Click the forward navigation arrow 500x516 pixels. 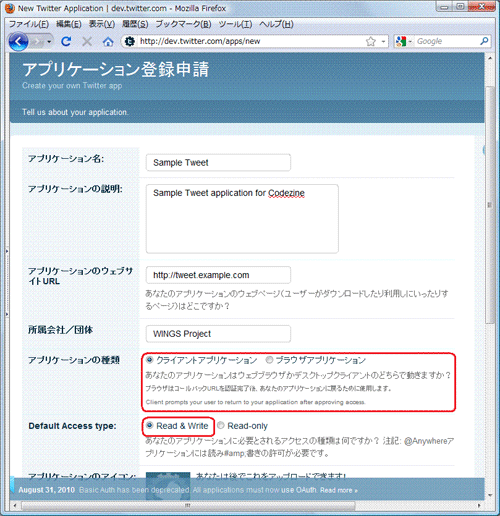[x=37, y=42]
